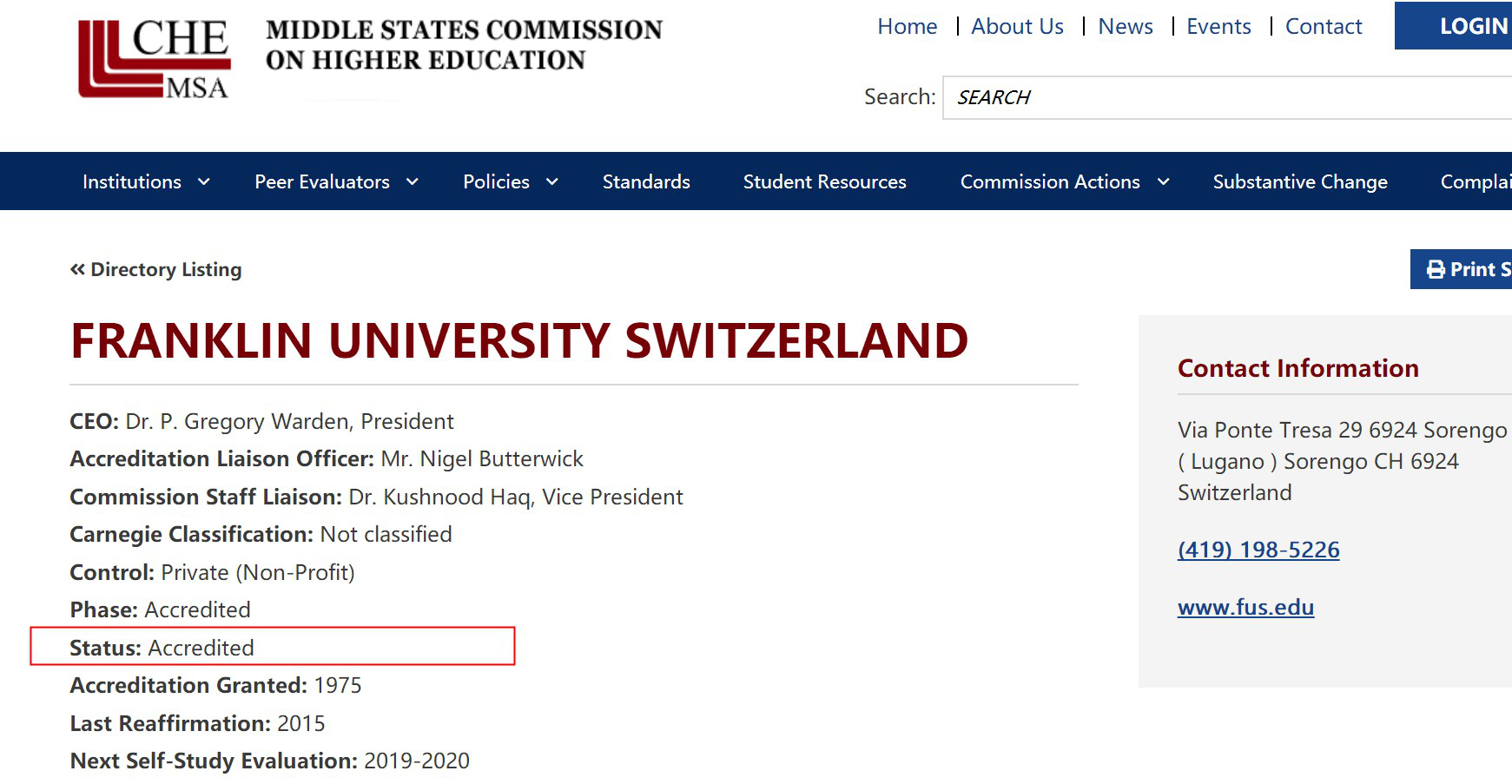
Task: Open the Substantive Change menu item
Action: point(1300,181)
